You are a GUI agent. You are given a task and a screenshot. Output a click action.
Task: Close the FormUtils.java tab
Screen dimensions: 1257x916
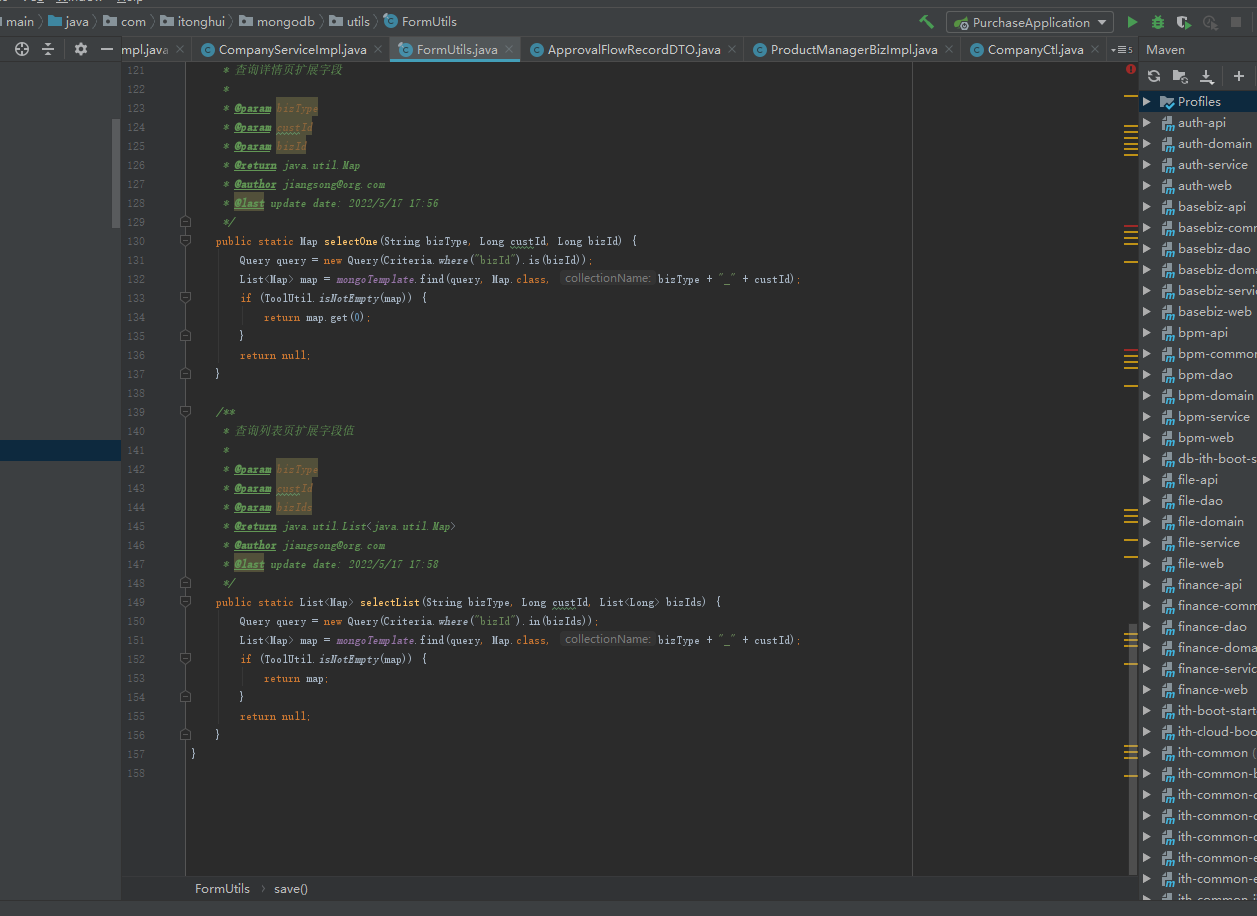coord(509,48)
